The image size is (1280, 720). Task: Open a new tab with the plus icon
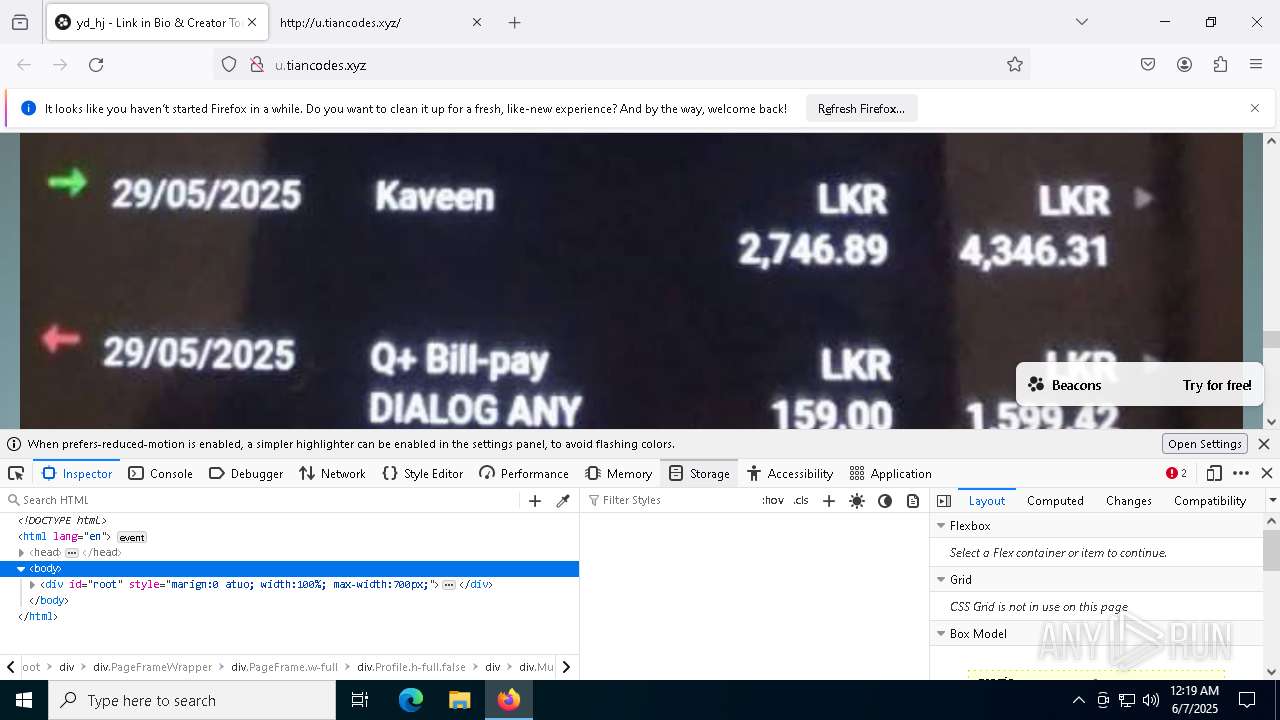click(x=514, y=22)
